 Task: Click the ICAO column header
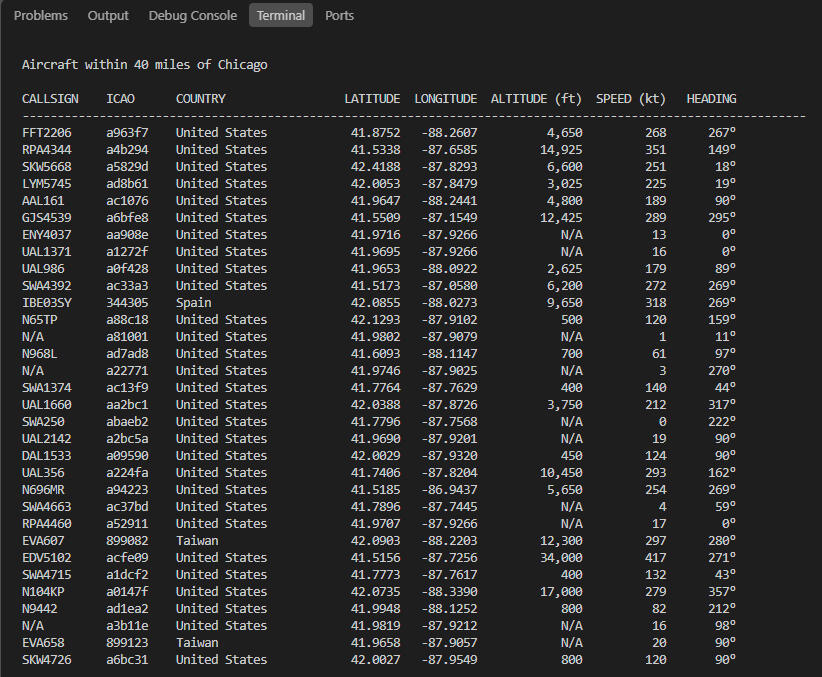click(x=121, y=99)
